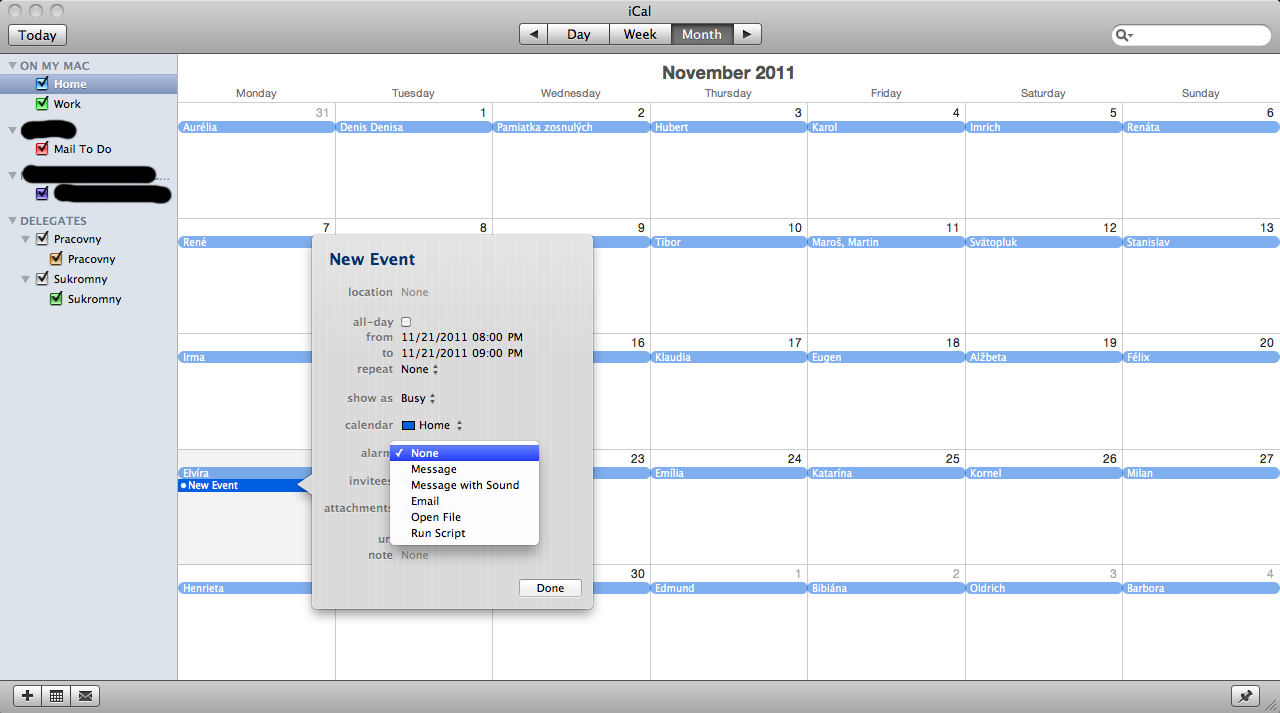This screenshot has height=713, width=1280.
Task: Collapse the Sukromny delegate group
Action: (x=26, y=280)
